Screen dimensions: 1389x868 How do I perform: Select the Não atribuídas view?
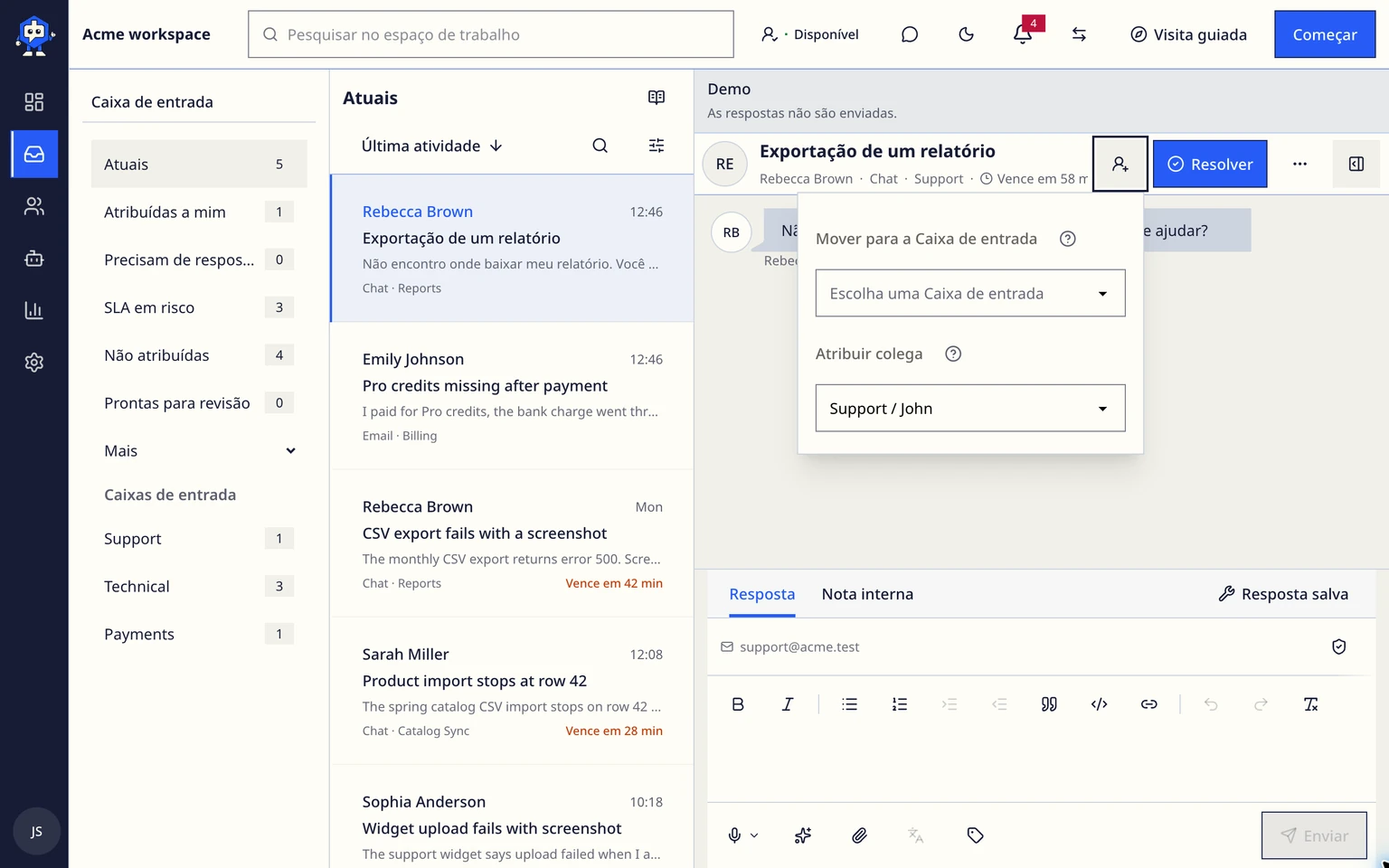point(199,355)
